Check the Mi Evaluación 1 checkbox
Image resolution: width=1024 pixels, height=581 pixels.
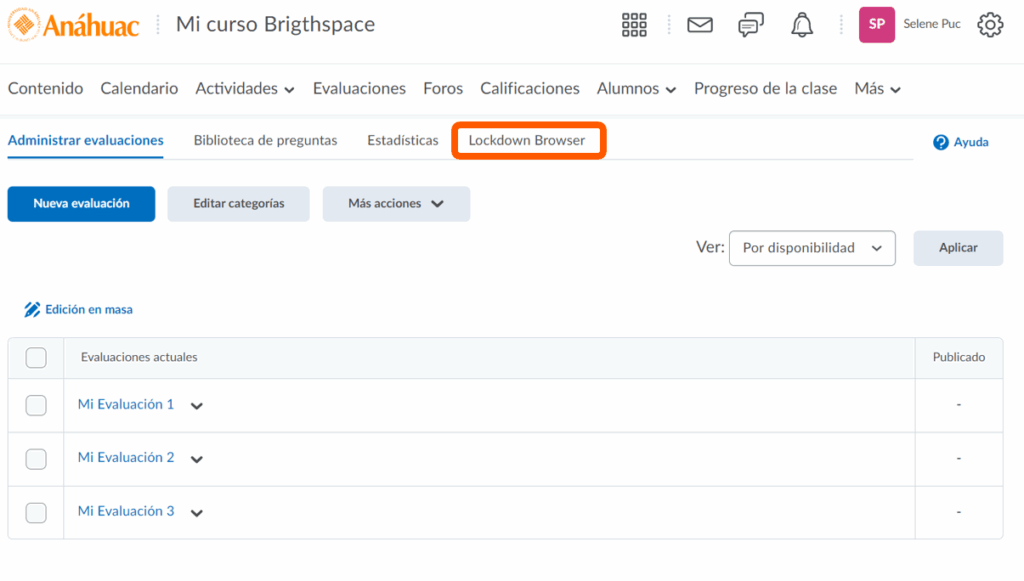36,405
